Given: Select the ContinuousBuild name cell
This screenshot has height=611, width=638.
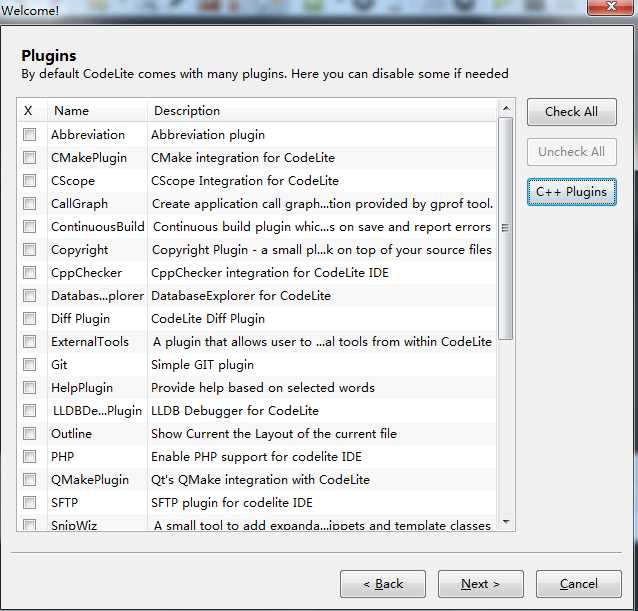Looking at the screenshot, I should coord(98,227).
